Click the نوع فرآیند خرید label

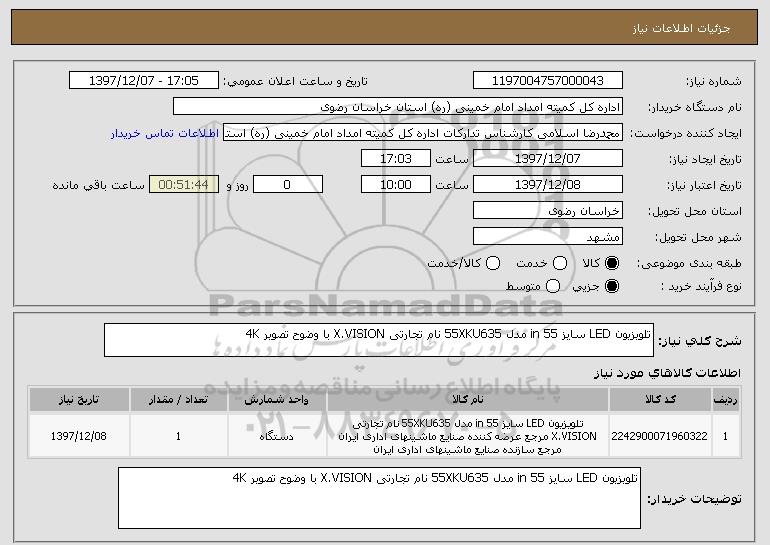tap(701, 286)
